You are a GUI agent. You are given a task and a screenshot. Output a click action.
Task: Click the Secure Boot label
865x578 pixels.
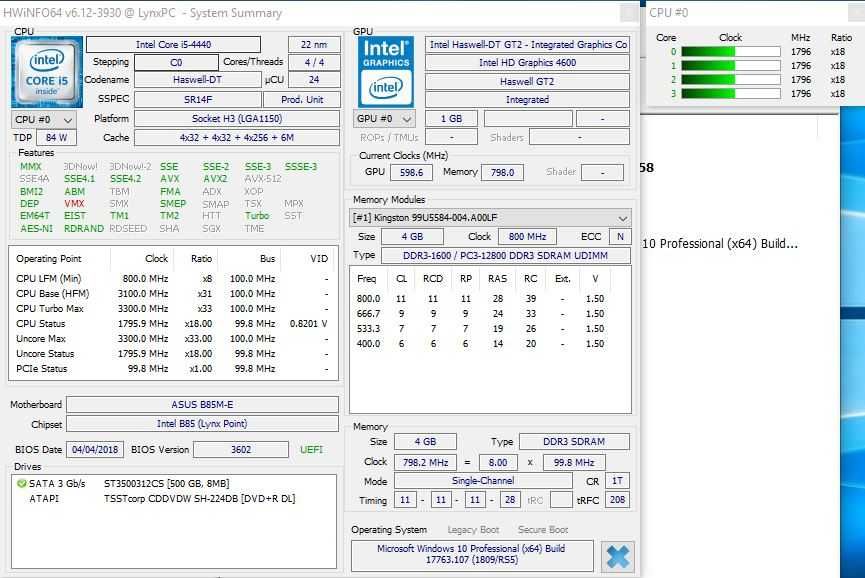[543, 529]
